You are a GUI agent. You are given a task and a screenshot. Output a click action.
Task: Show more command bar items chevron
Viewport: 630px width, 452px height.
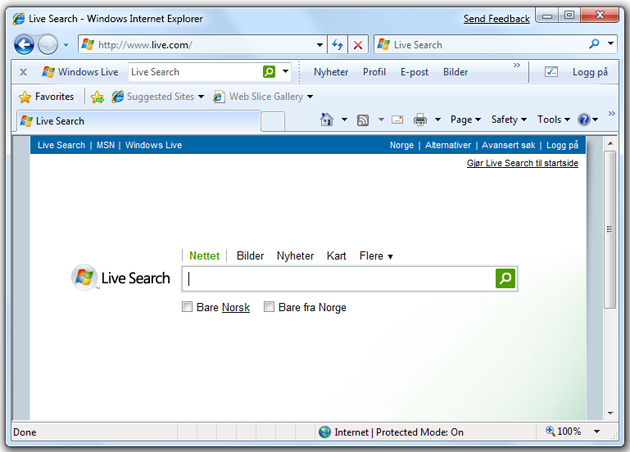611,113
